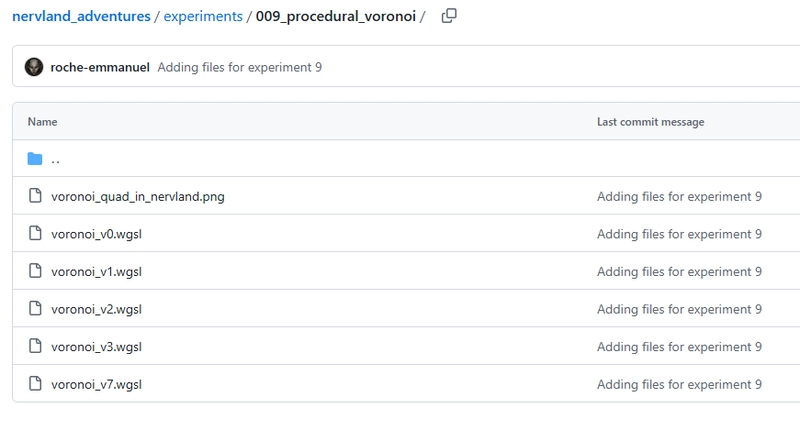Viewport: 800px width, 430px height.
Task: Click the copy path icon
Action: coord(449,16)
